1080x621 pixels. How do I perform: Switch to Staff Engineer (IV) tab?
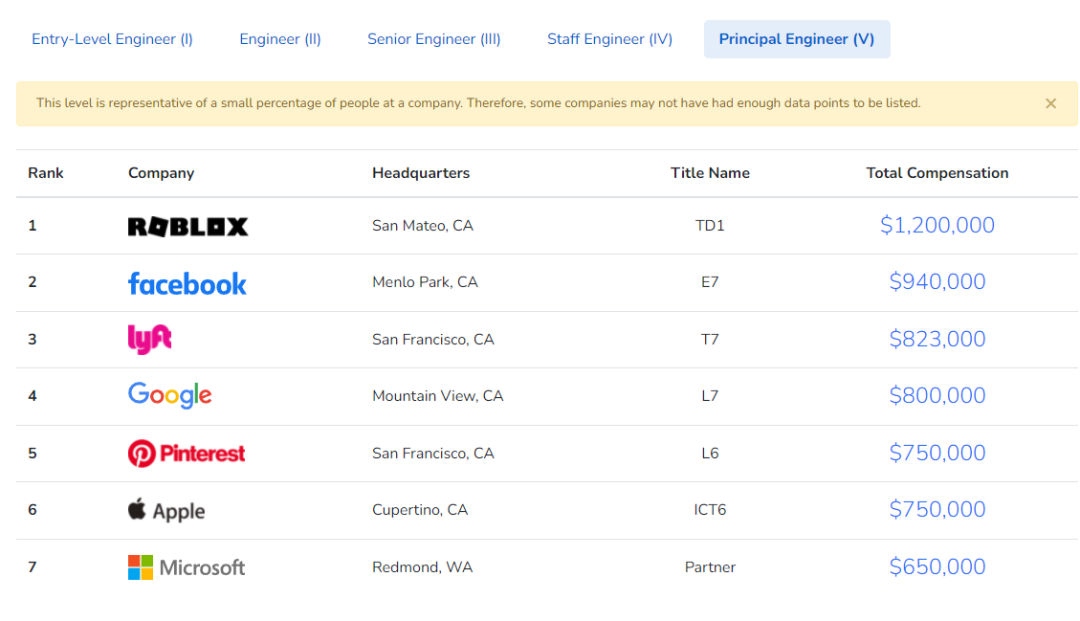click(610, 39)
